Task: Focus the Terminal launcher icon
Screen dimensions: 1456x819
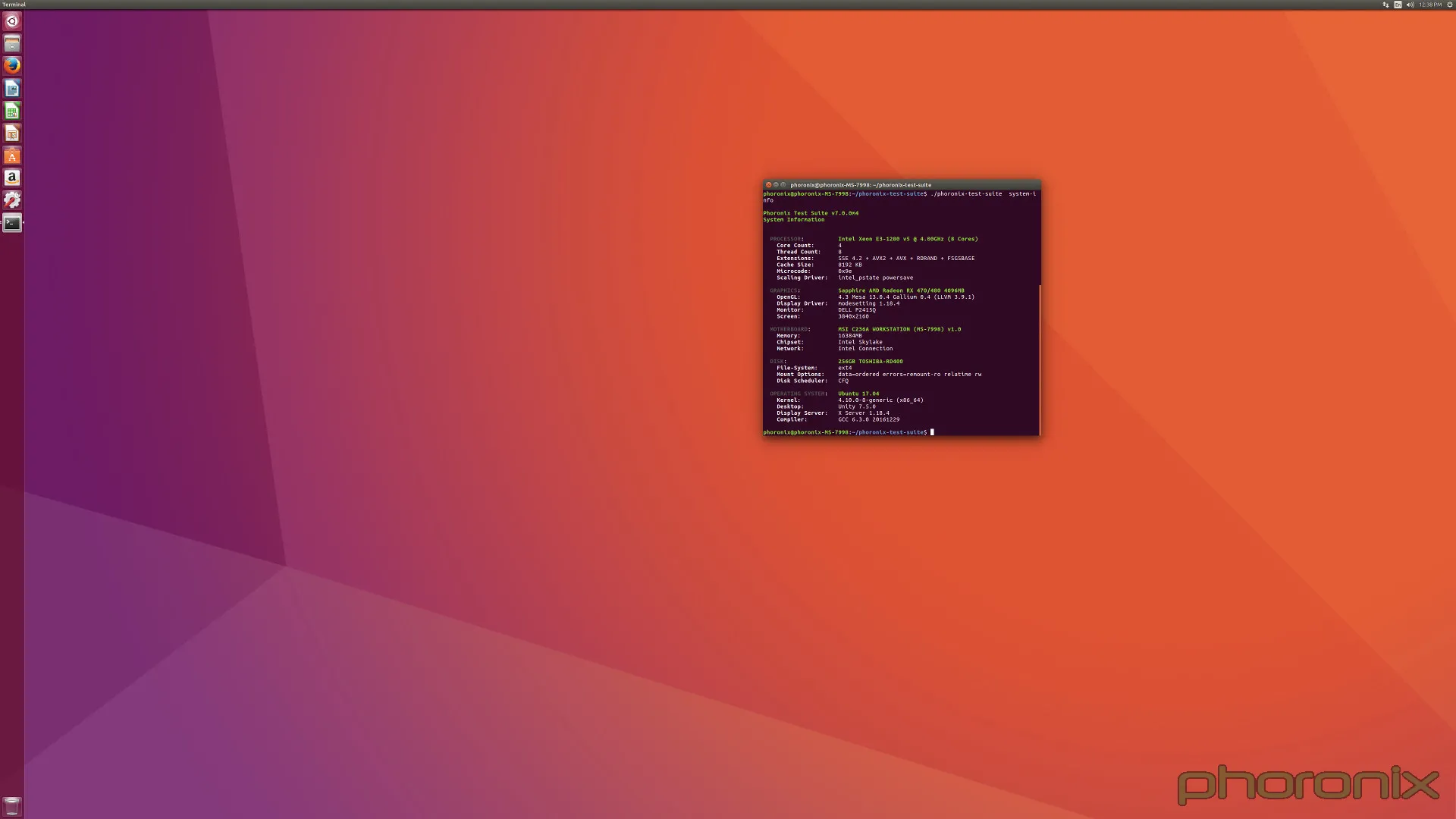Action: click(11, 223)
